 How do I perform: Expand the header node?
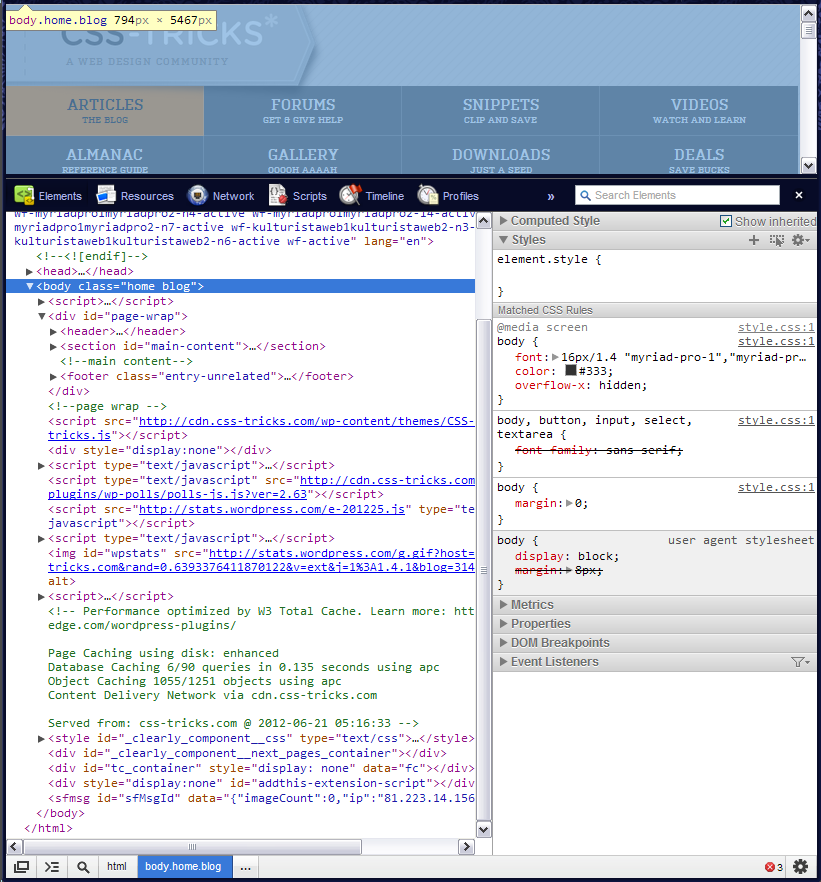(53, 332)
